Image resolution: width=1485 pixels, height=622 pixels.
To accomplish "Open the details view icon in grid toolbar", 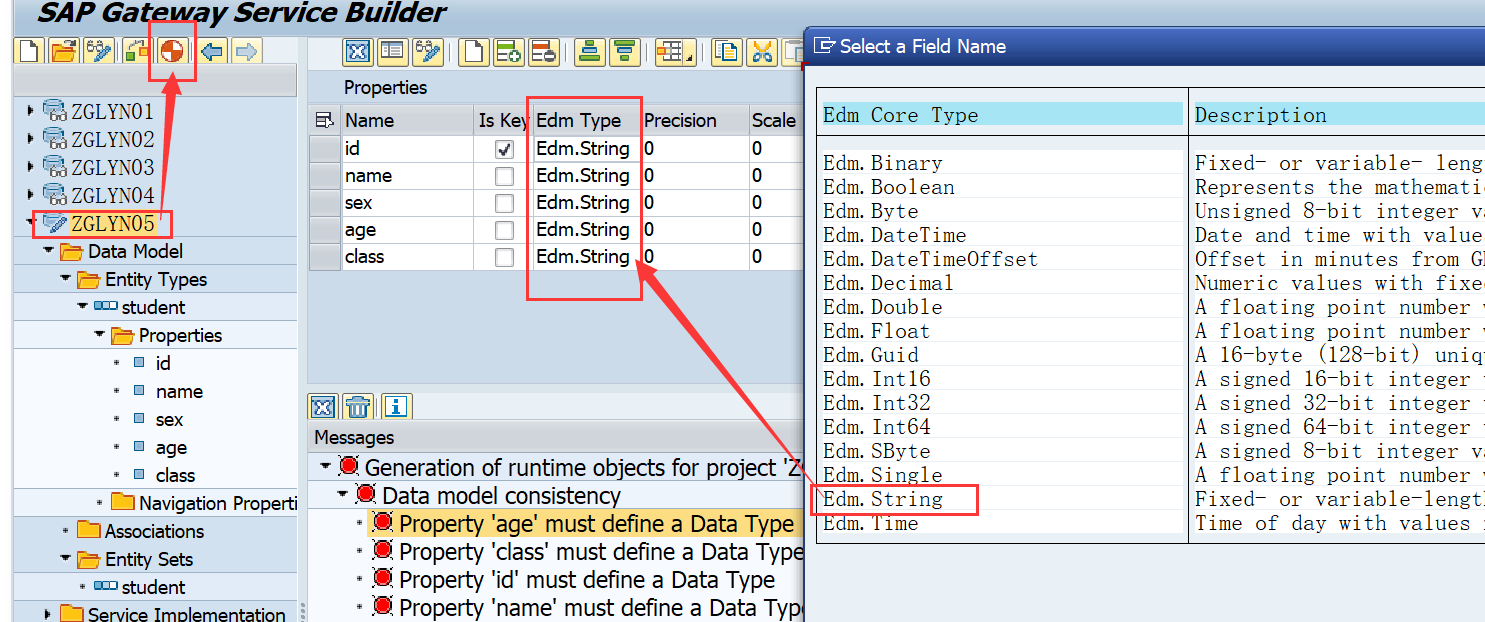I will 392,51.
